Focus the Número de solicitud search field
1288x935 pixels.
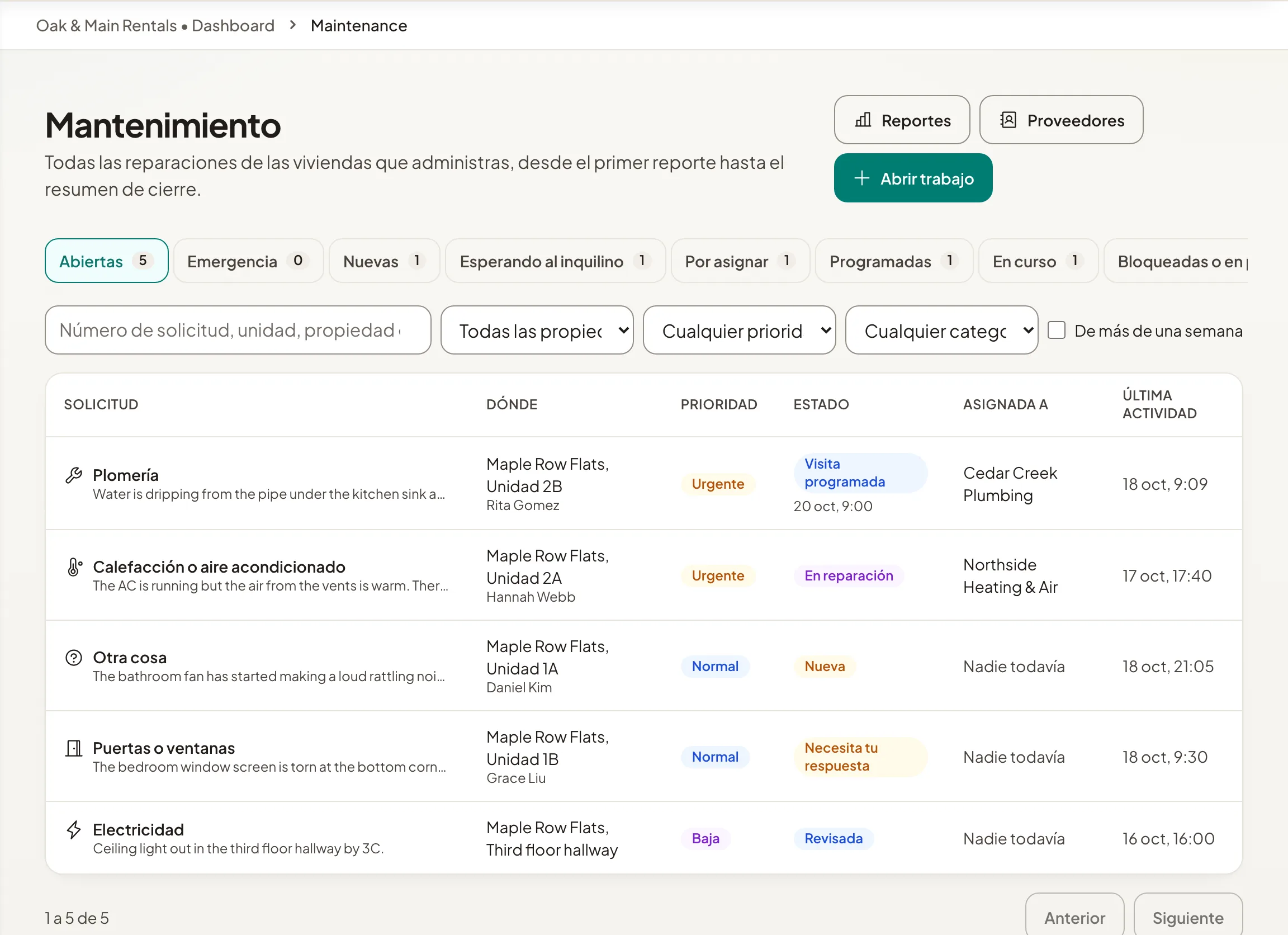click(x=238, y=330)
